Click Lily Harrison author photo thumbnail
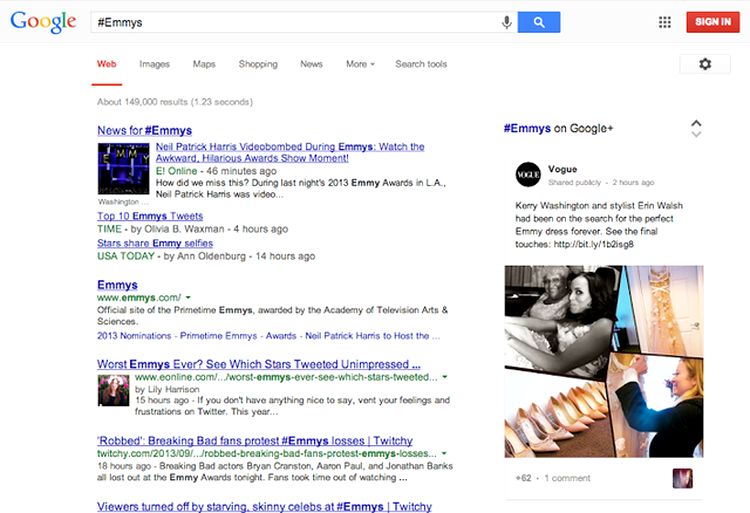Screen dimensions: 750x513 click(x=113, y=391)
